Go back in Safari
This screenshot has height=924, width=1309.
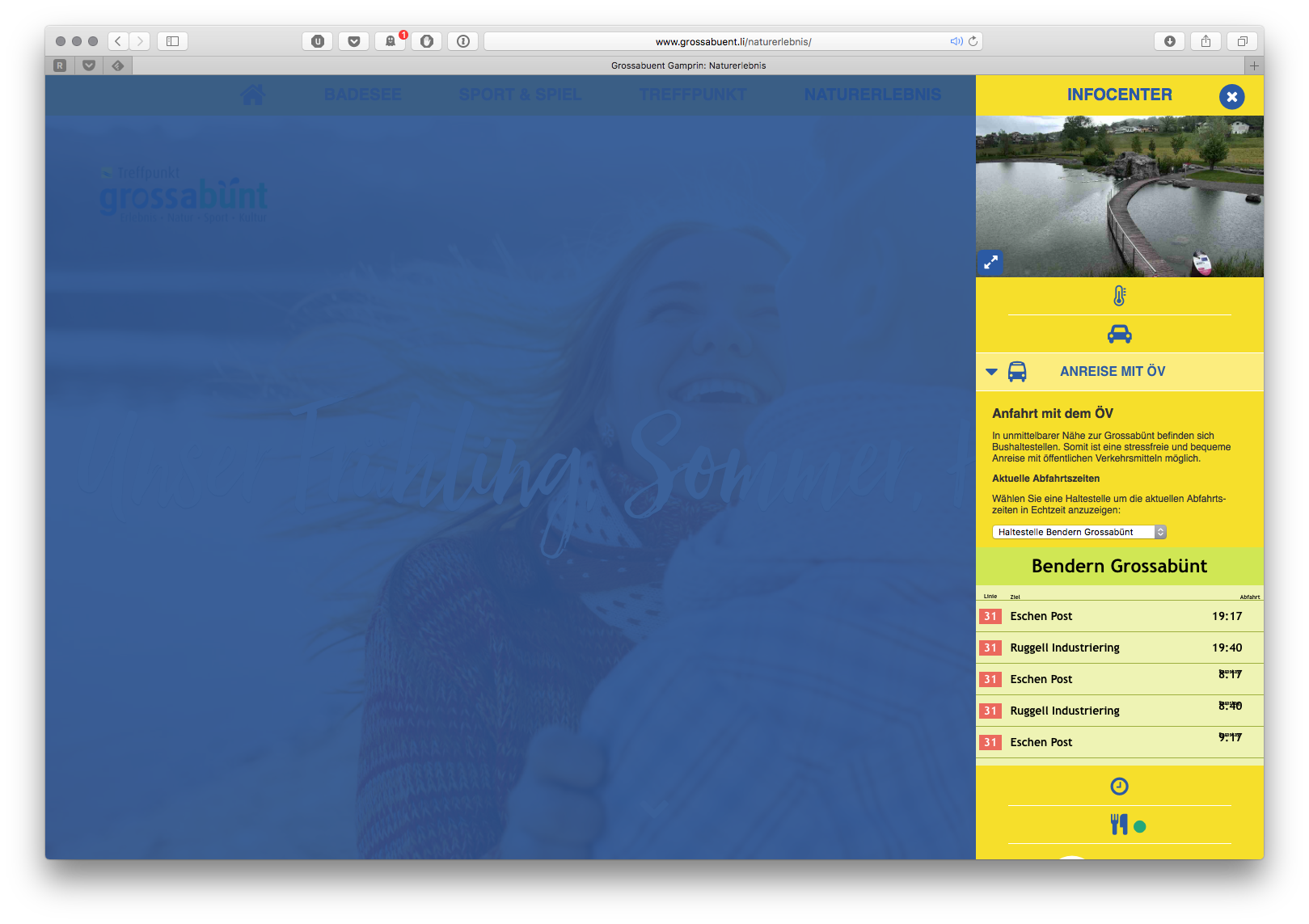tap(118, 41)
